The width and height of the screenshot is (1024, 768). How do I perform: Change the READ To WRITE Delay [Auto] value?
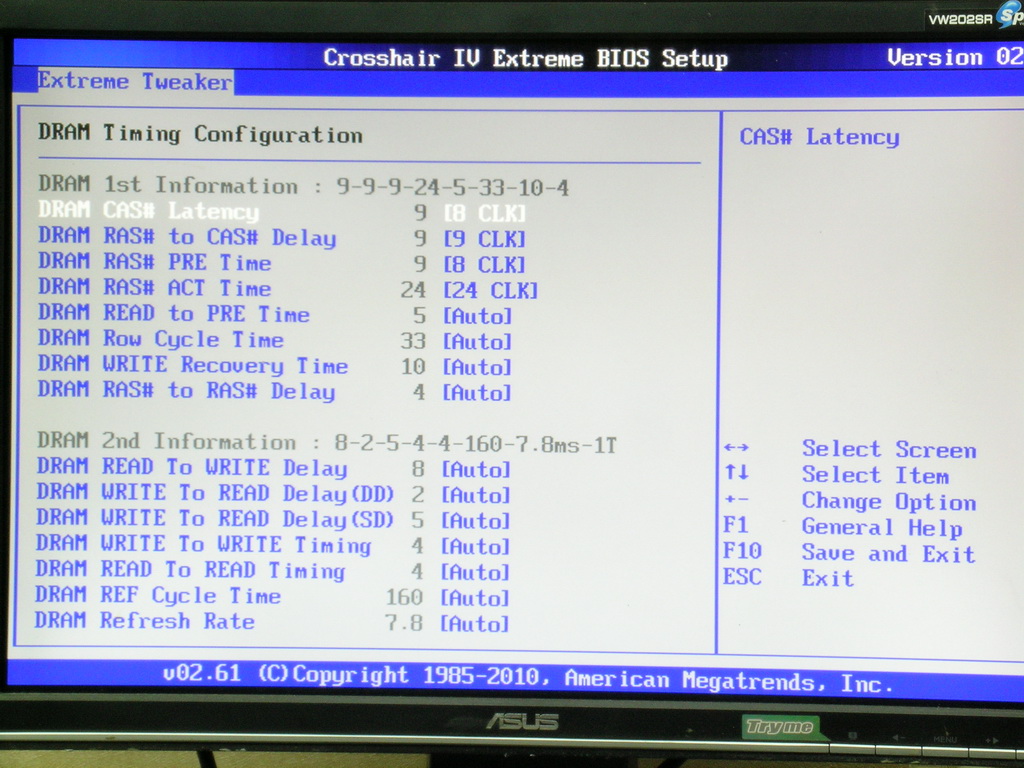(476, 470)
